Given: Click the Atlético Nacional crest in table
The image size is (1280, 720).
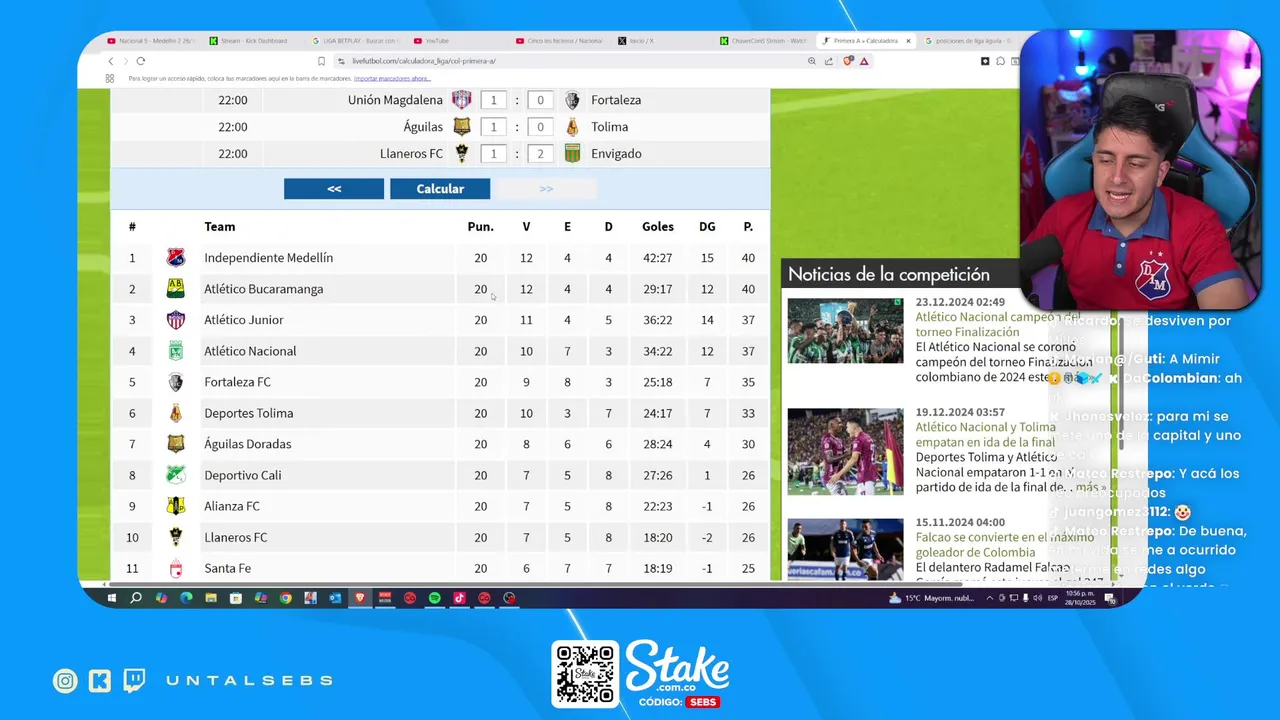Looking at the screenshot, I should (x=176, y=351).
